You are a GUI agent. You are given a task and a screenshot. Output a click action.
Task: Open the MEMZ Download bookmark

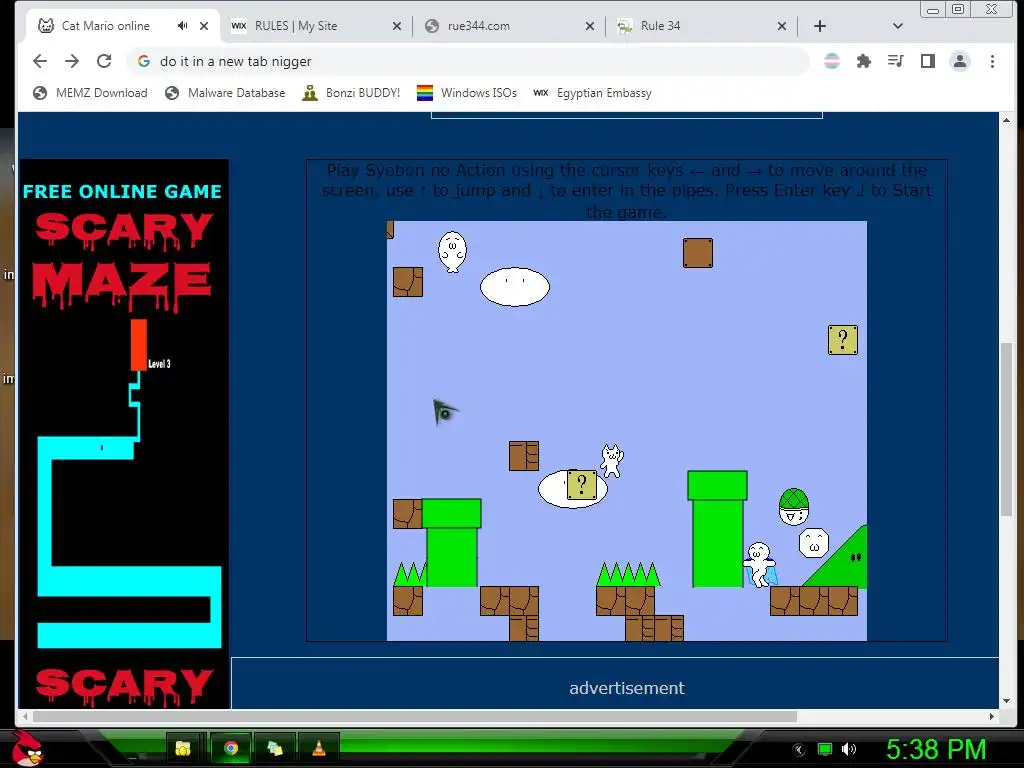[91, 93]
